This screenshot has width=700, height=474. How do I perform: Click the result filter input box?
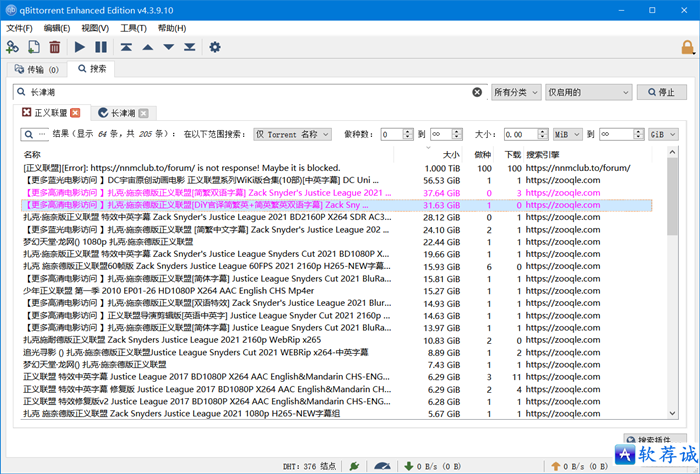34,134
